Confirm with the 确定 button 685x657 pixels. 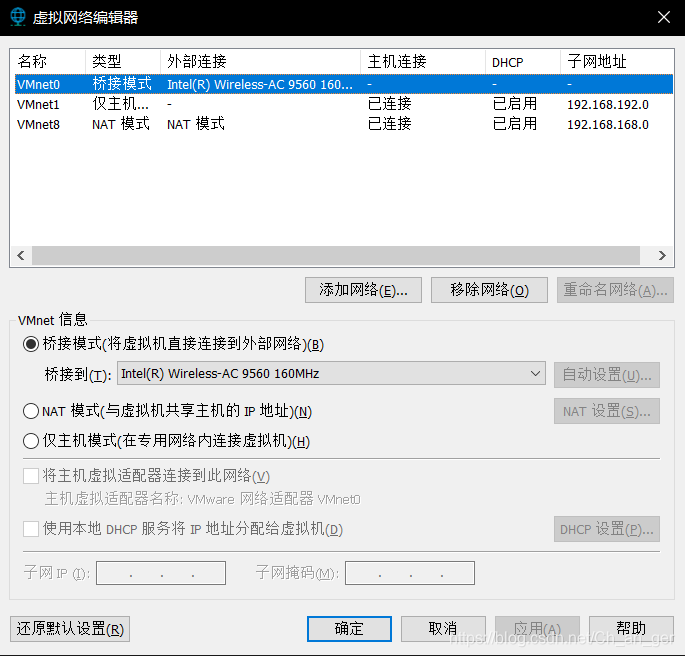[x=349, y=629]
